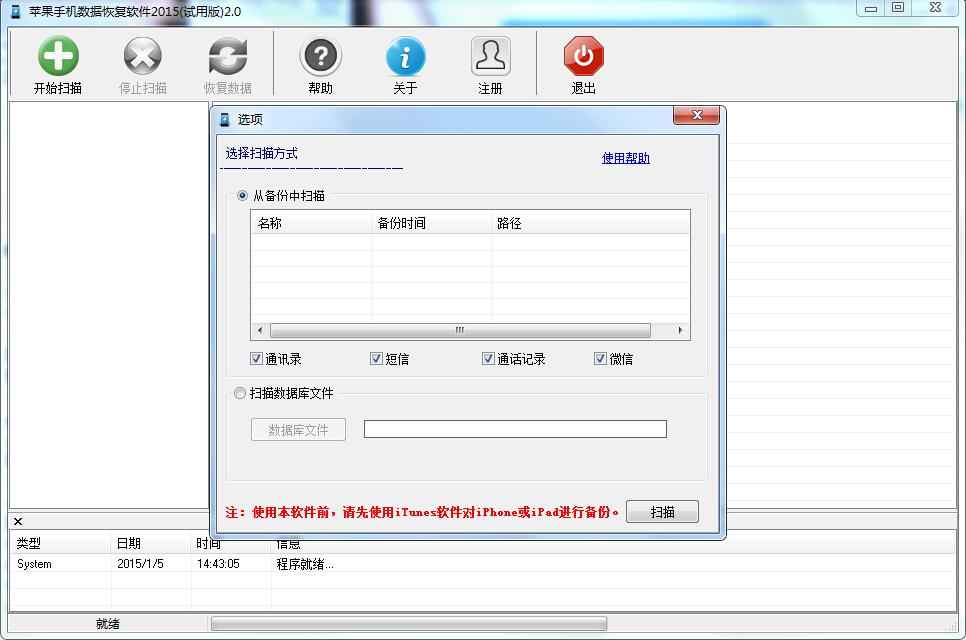Close the 选项 dialog with red X
The image size is (966, 640).
click(696, 115)
